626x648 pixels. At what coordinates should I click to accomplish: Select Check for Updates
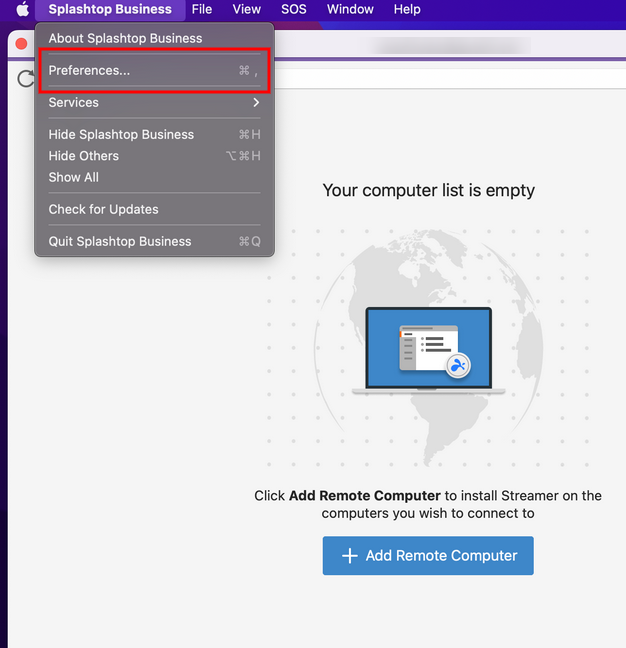(x=155, y=209)
